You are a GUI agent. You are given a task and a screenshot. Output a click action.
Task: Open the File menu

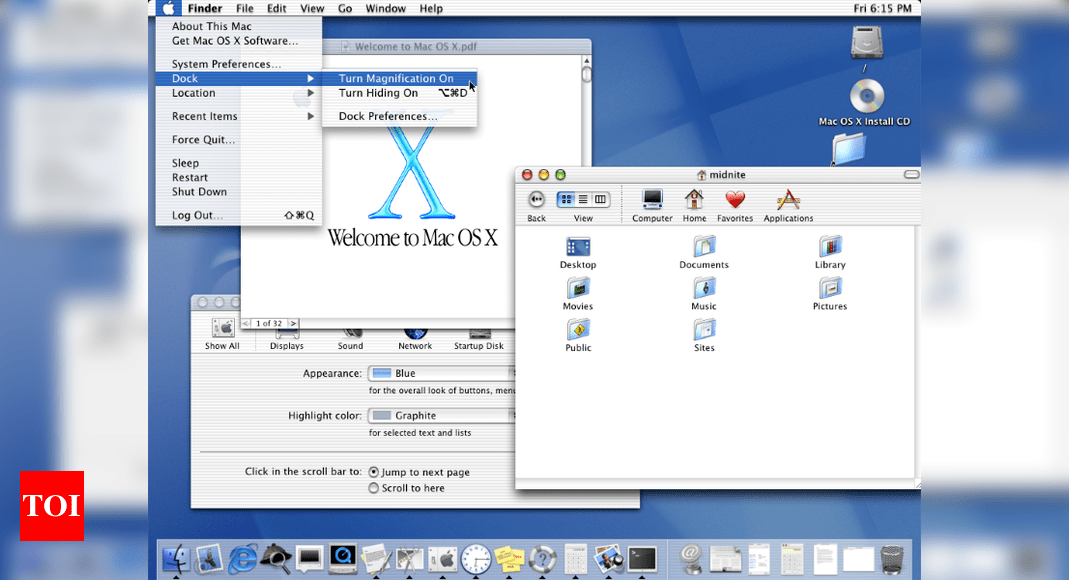click(x=245, y=8)
